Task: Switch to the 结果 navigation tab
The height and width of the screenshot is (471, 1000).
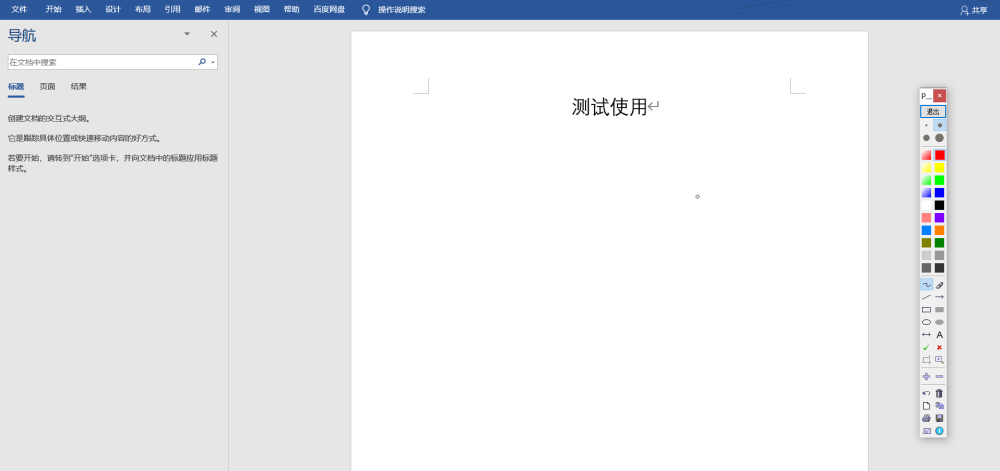Action: 78,87
